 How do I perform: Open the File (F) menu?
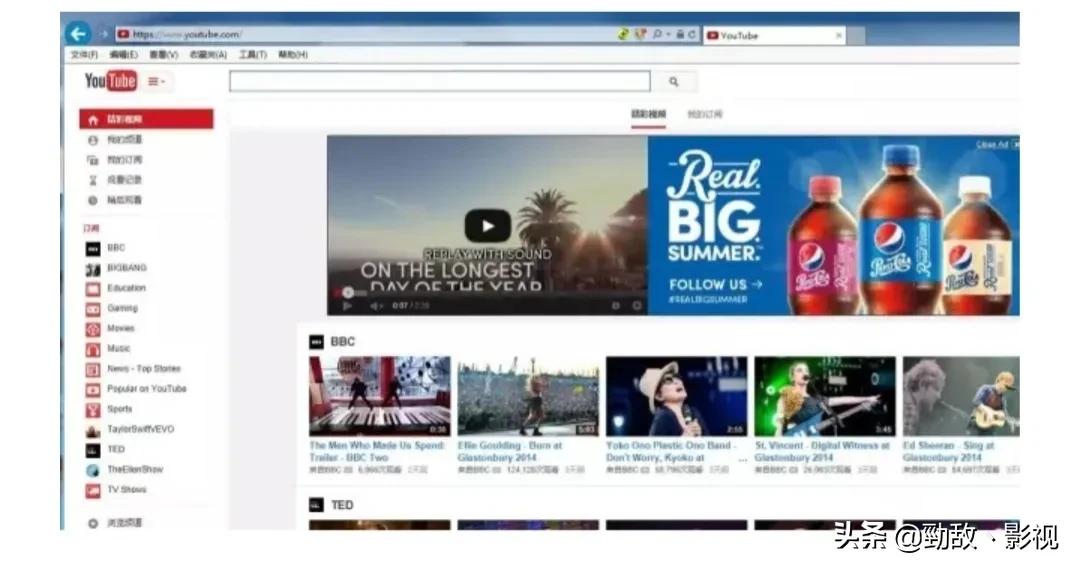point(84,55)
